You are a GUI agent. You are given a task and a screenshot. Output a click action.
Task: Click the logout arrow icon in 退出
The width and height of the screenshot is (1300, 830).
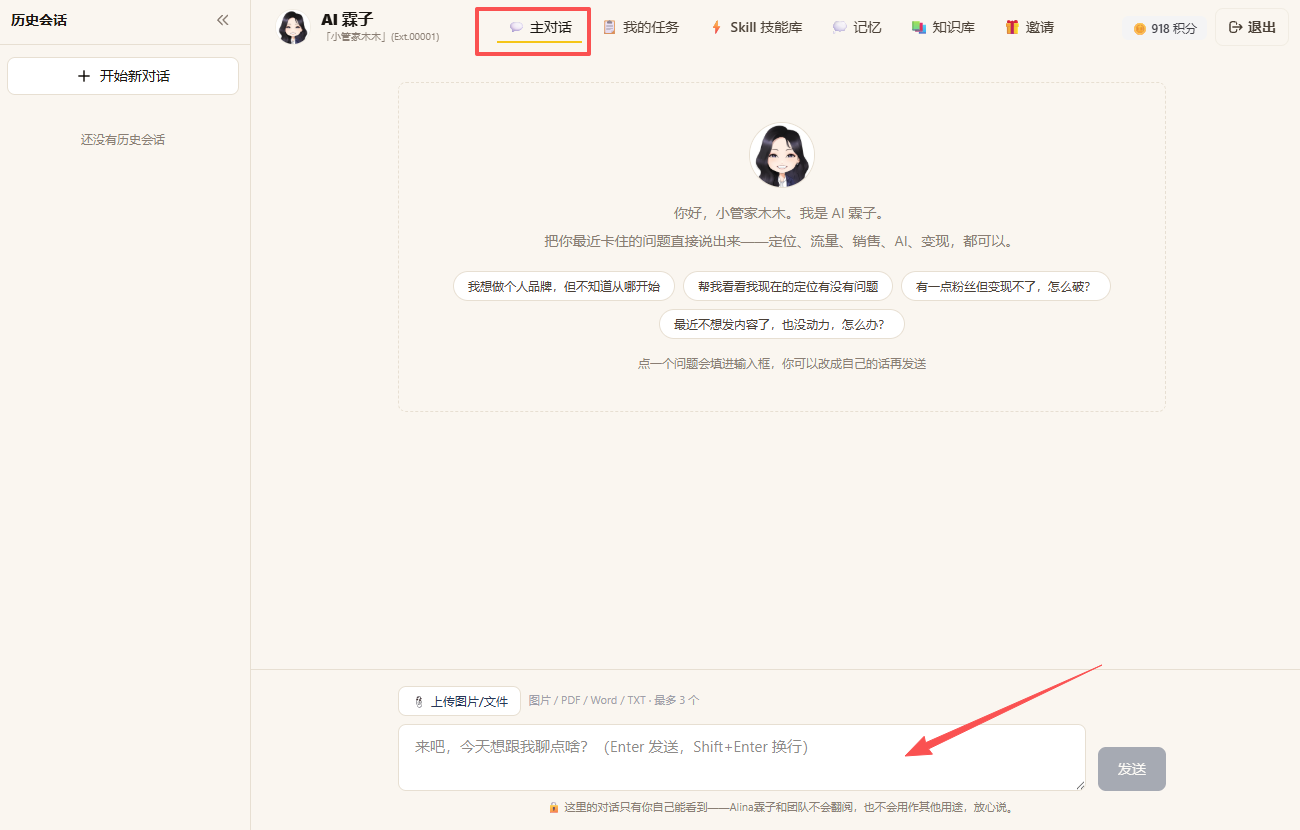click(1236, 27)
